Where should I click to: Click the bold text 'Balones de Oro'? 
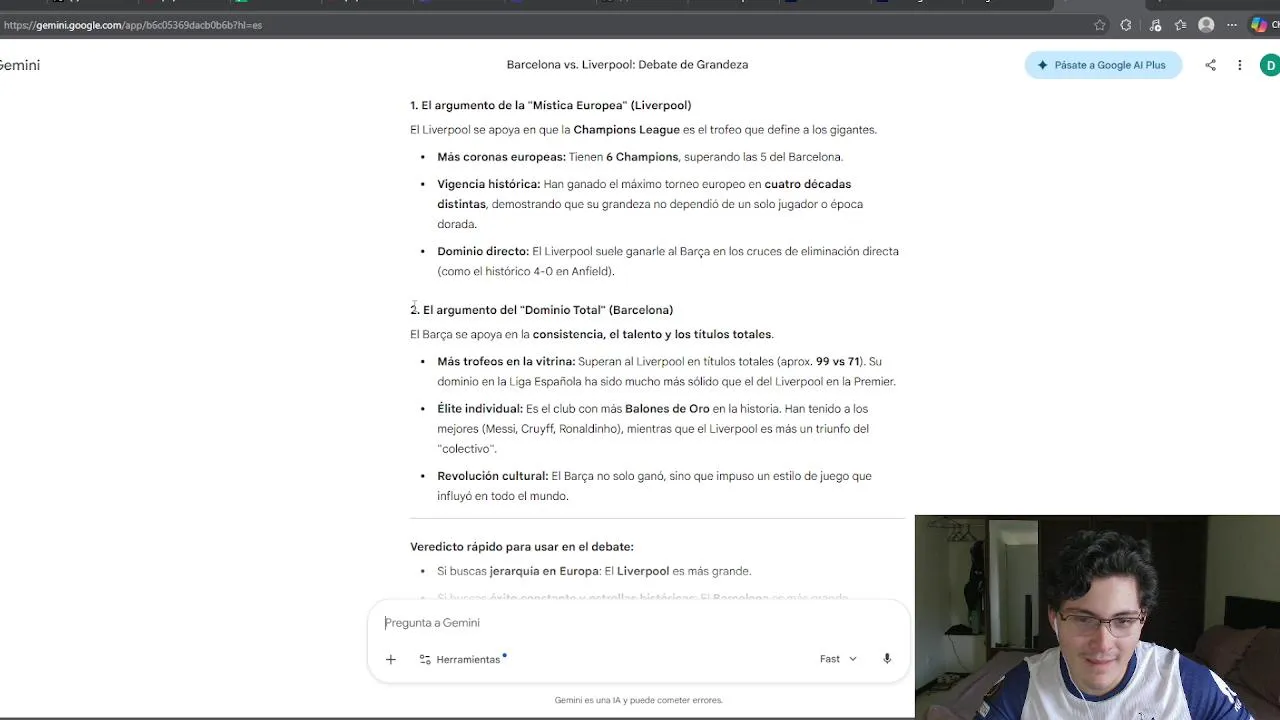[667, 409]
